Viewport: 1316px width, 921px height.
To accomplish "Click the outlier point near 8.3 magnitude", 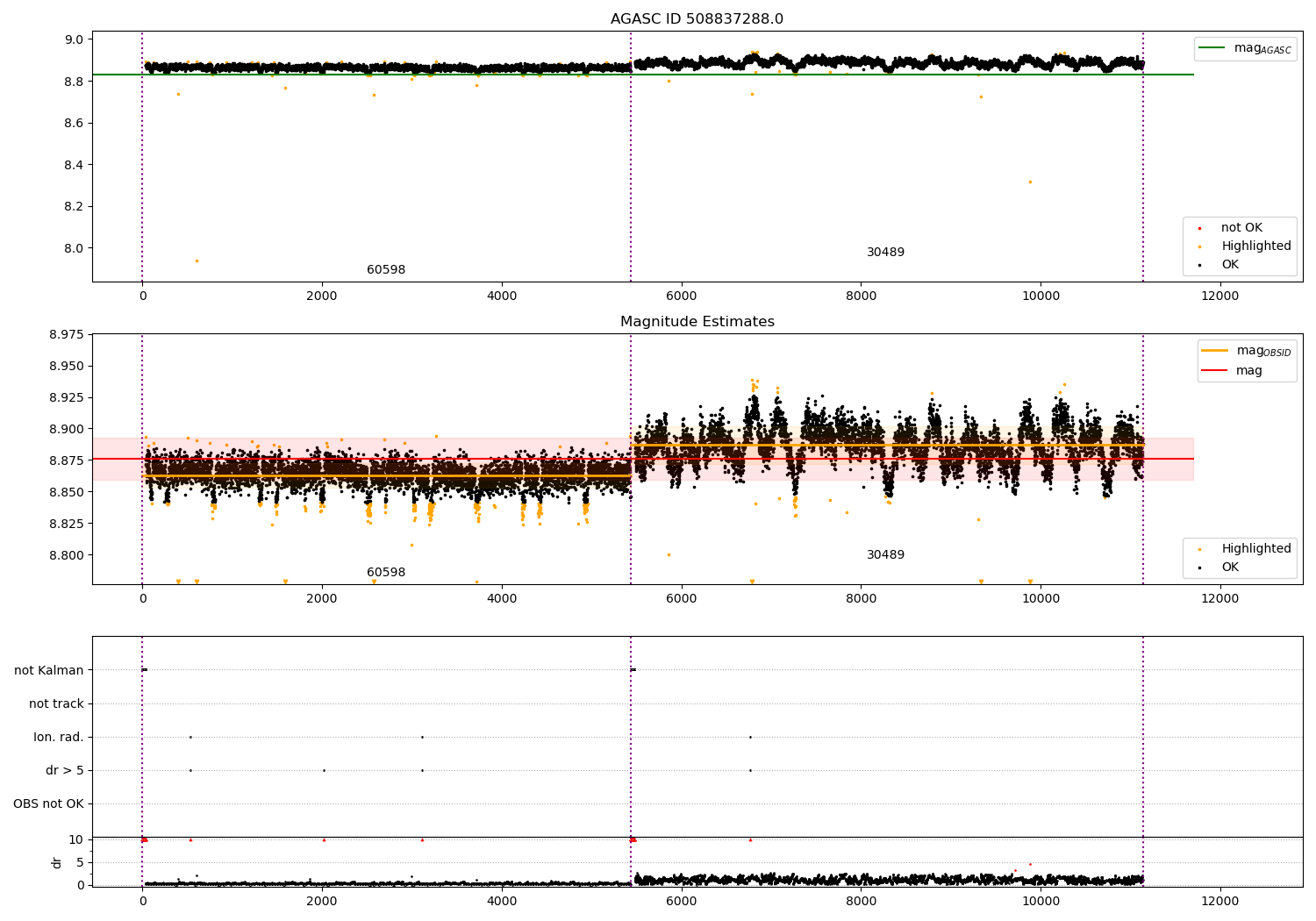I will 1030,182.
